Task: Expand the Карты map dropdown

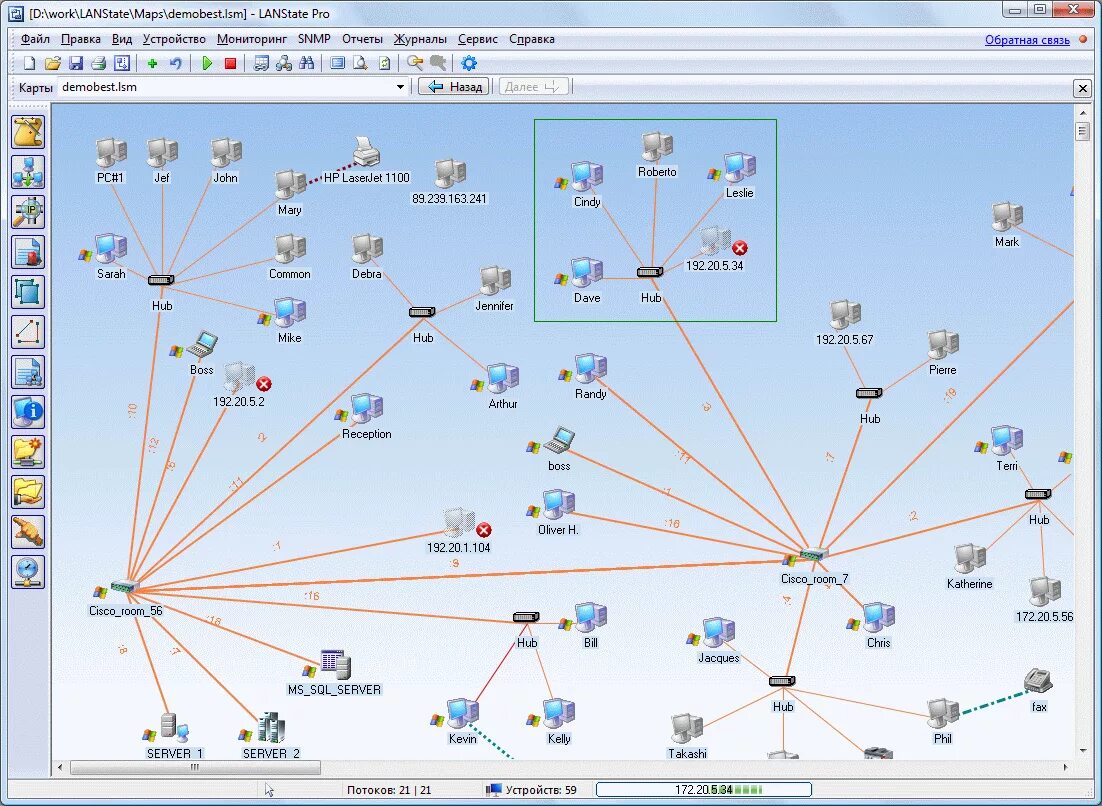Action: point(400,87)
